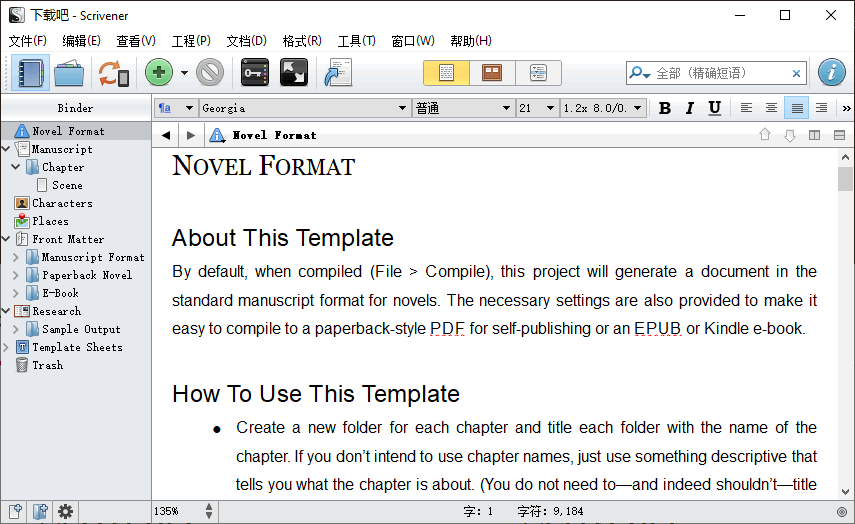
Task: Switch to document Scrivenings view mode
Action: pos(447,73)
